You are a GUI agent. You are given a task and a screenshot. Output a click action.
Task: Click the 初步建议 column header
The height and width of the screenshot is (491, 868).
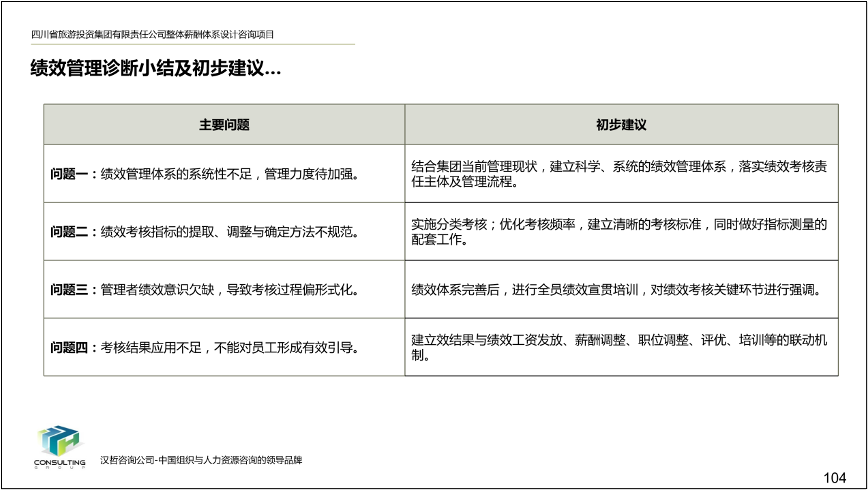coord(621,125)
